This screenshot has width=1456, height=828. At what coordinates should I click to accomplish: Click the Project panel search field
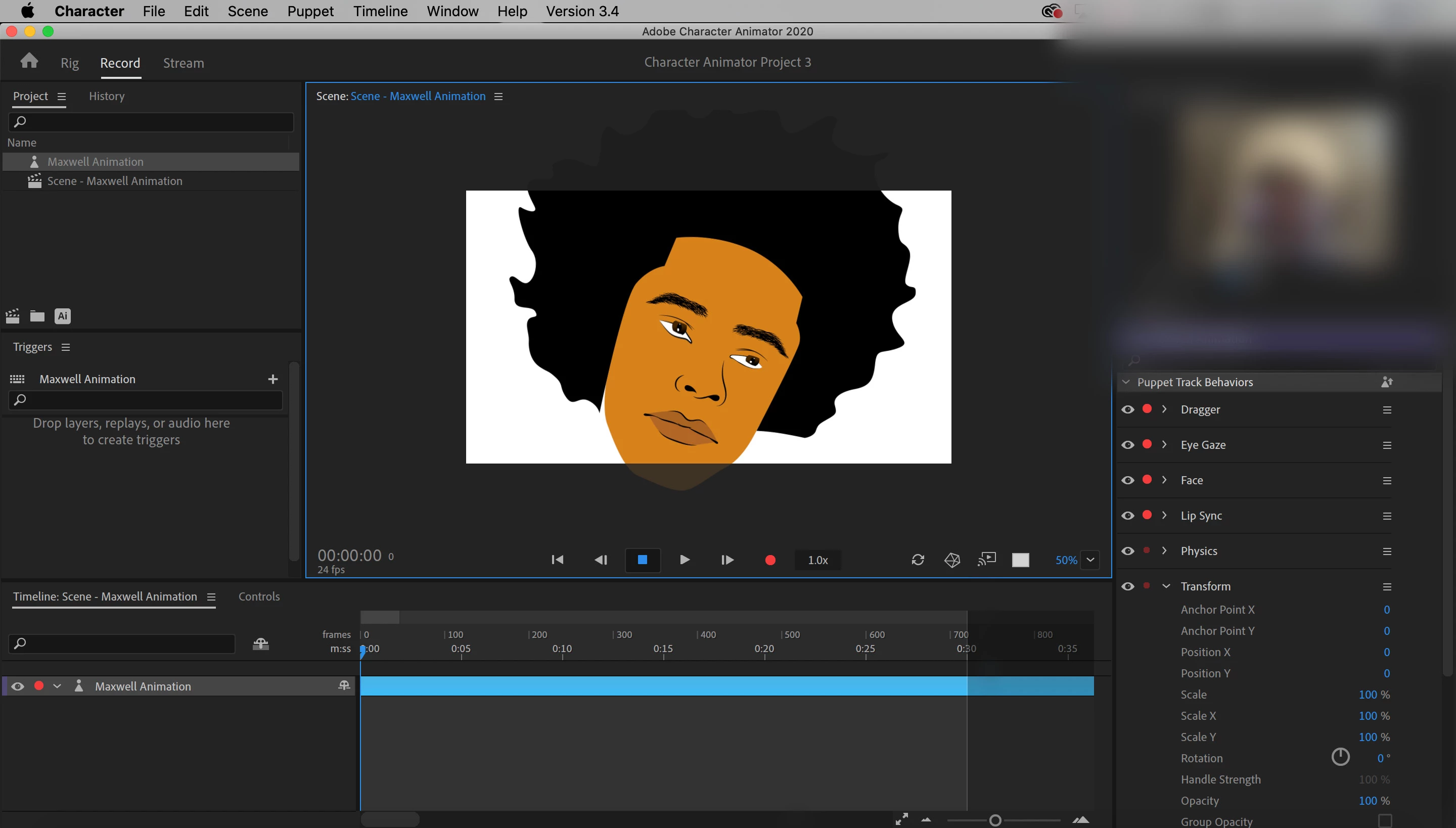[x=151, y=122]
